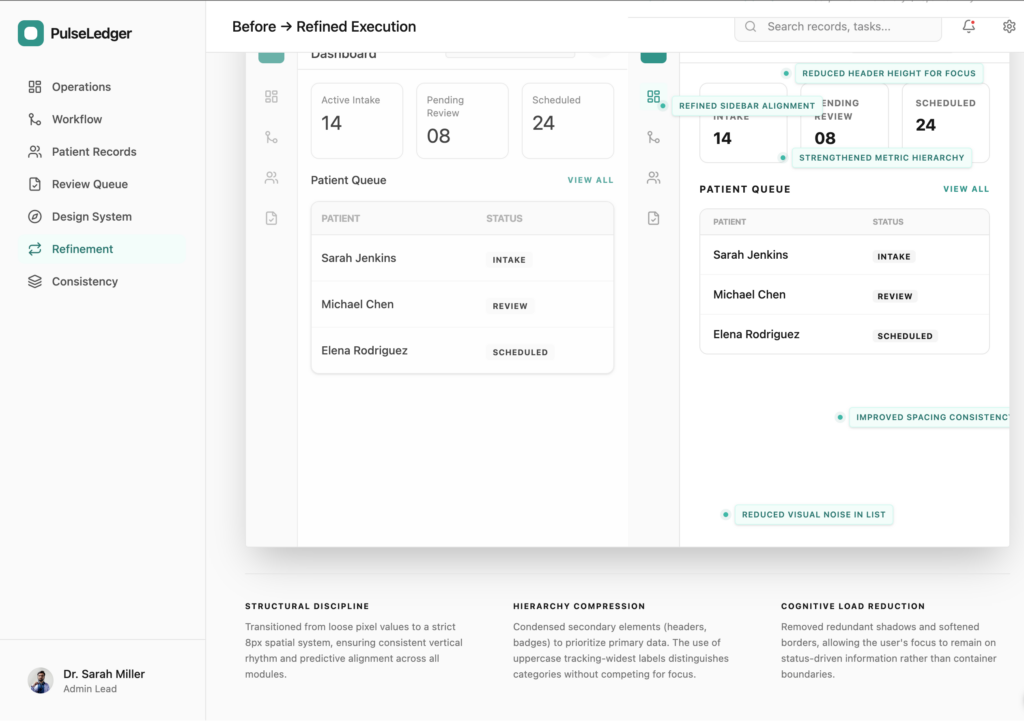Click the Consistency layers icon

pyautogui.click(x=35, y=281)
